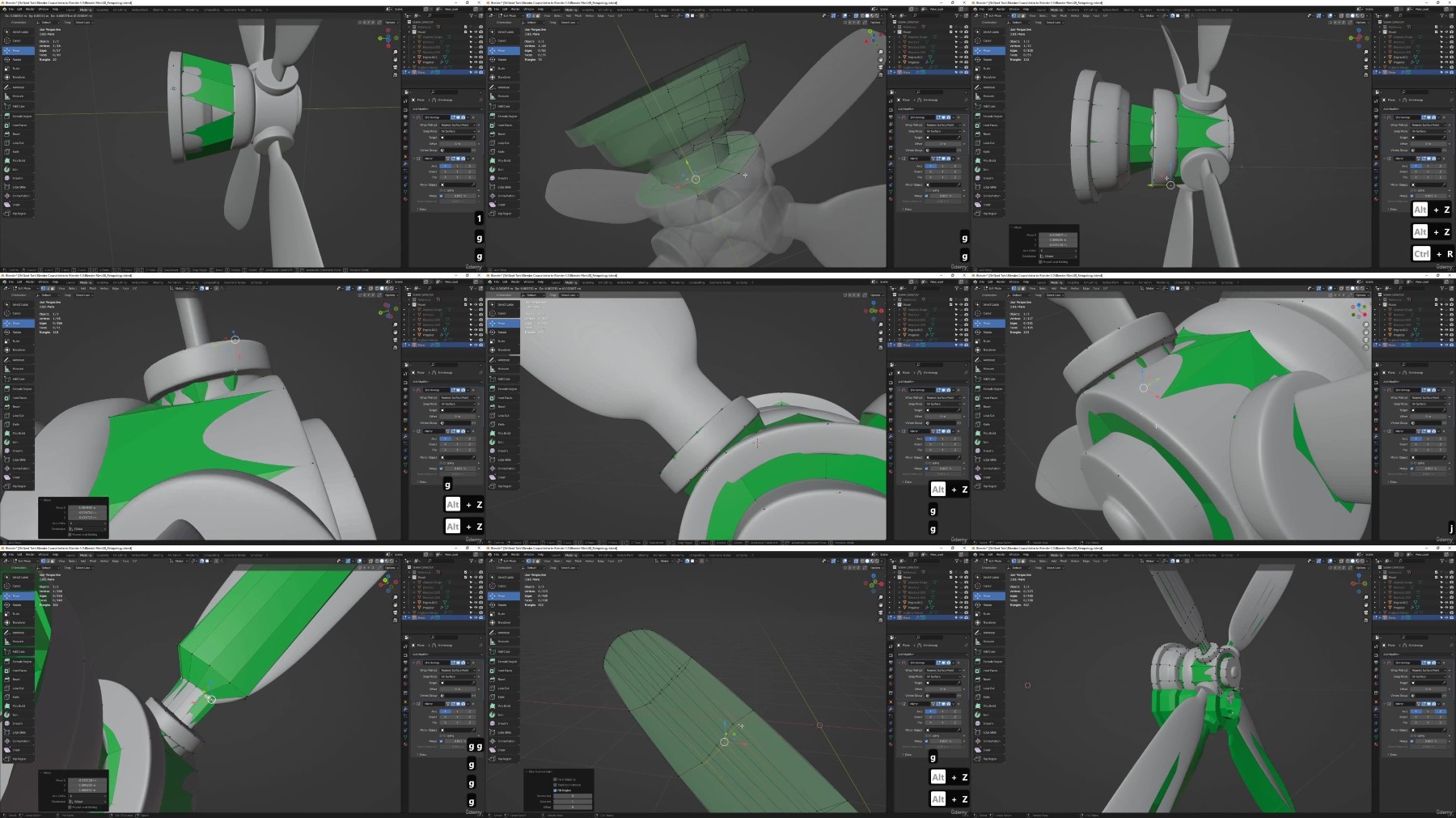Select the Knife tool in center frame
1456x818 pixels.
(504, 424)
